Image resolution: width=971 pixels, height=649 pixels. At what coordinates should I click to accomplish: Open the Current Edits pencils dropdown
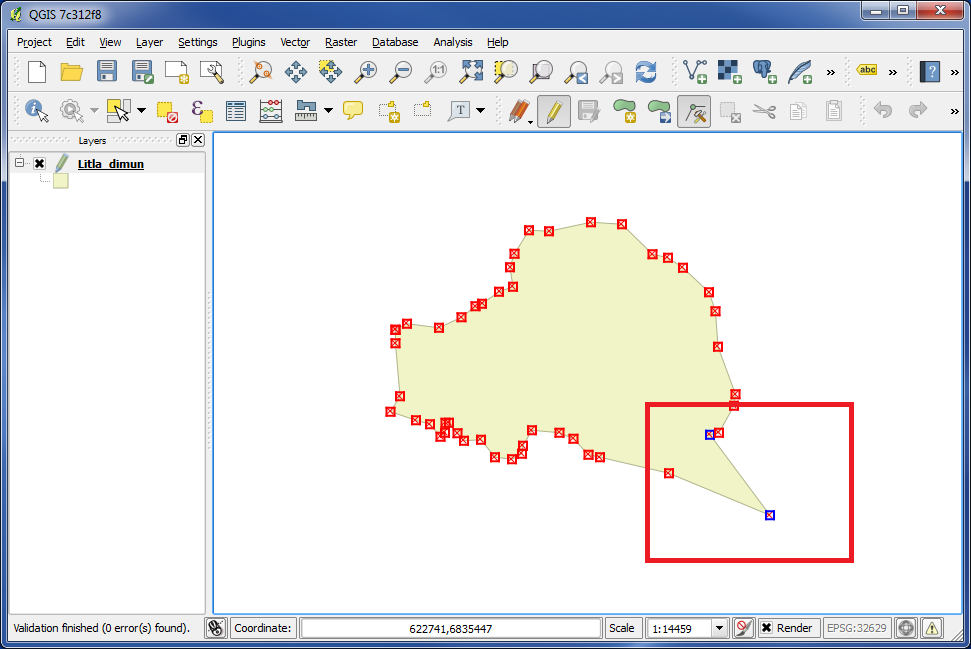pyautogui.click(x=530, y=121)
